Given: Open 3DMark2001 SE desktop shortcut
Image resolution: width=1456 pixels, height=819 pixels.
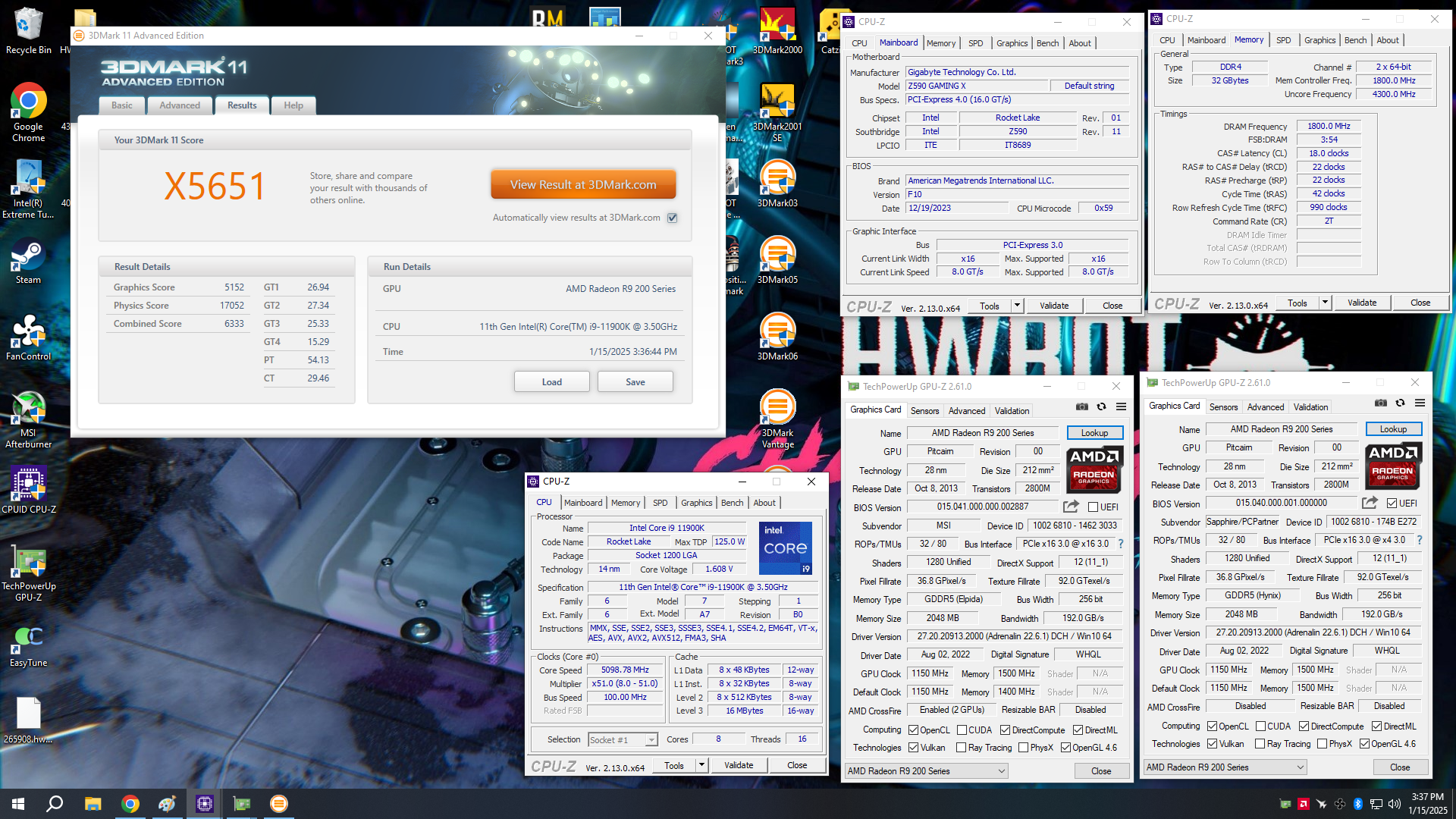Looking at the screenshot, I should tap(777, 112).
